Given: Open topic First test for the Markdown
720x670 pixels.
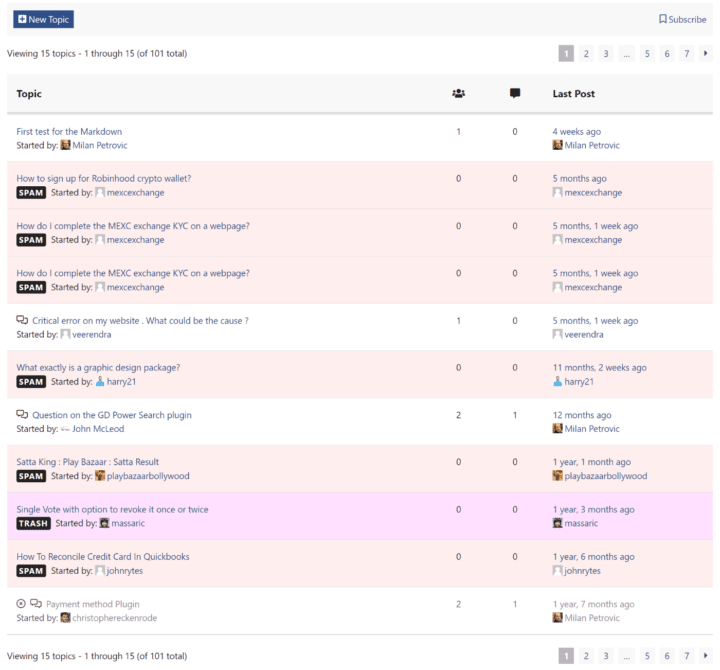Looking at the screenshot, I should click(69, 131).
